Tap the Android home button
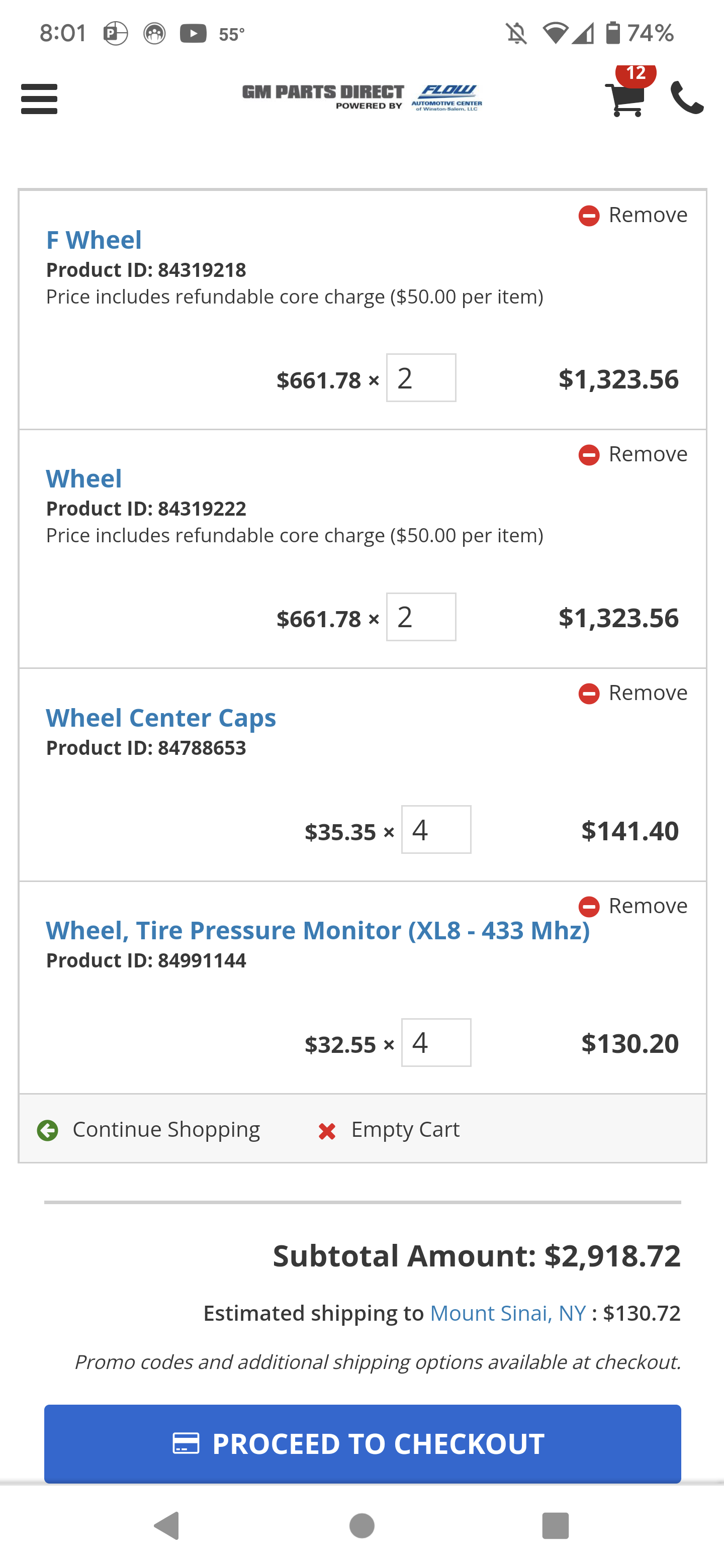The height and width of the screenshot is (1568, 724). click(x=361, y=1525)
